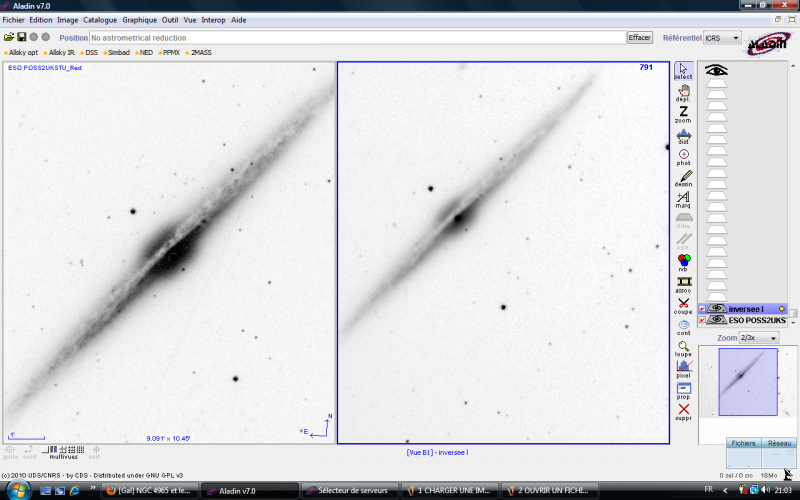Choose the nine-view multivues layout
Image resolution: width=800 pixels, height=500 pixels.
coord(71,450)
